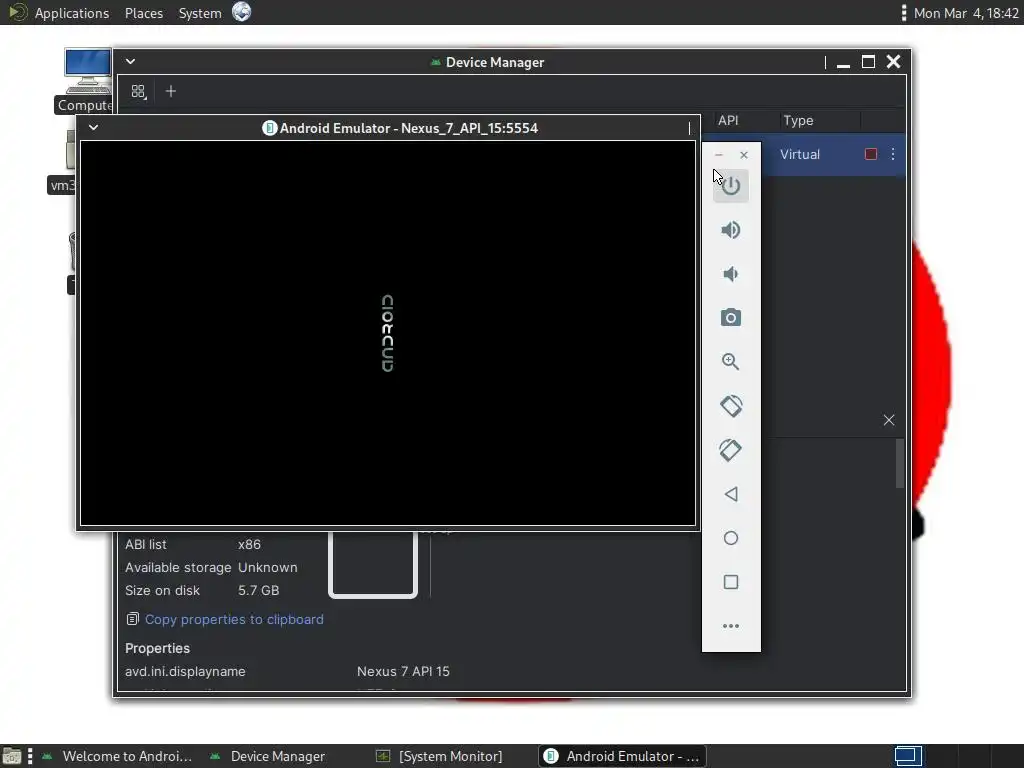
Task: Open the Computer desktop icon
Action: 87,80
